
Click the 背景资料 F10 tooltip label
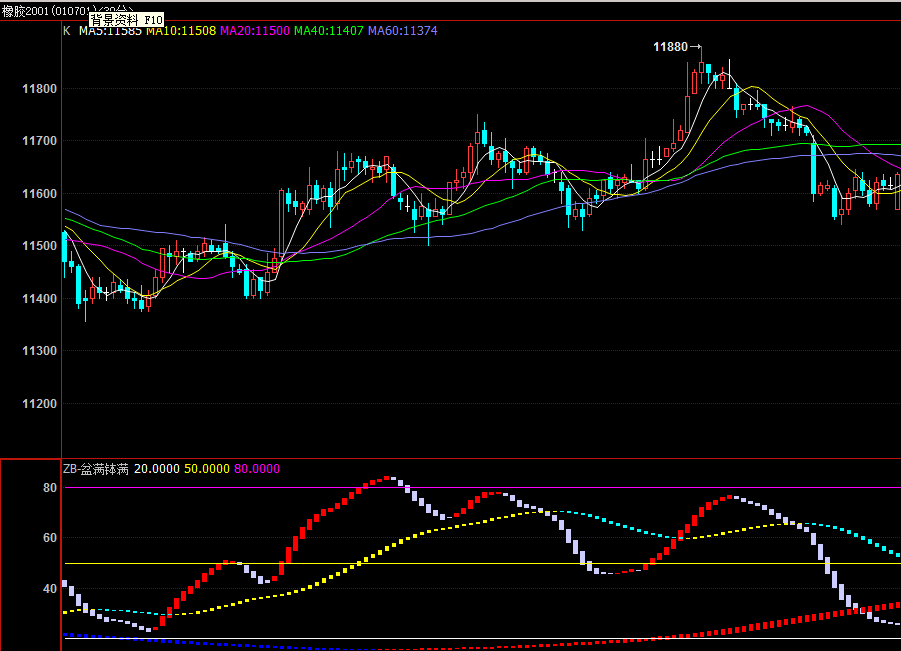click(127, 20)
